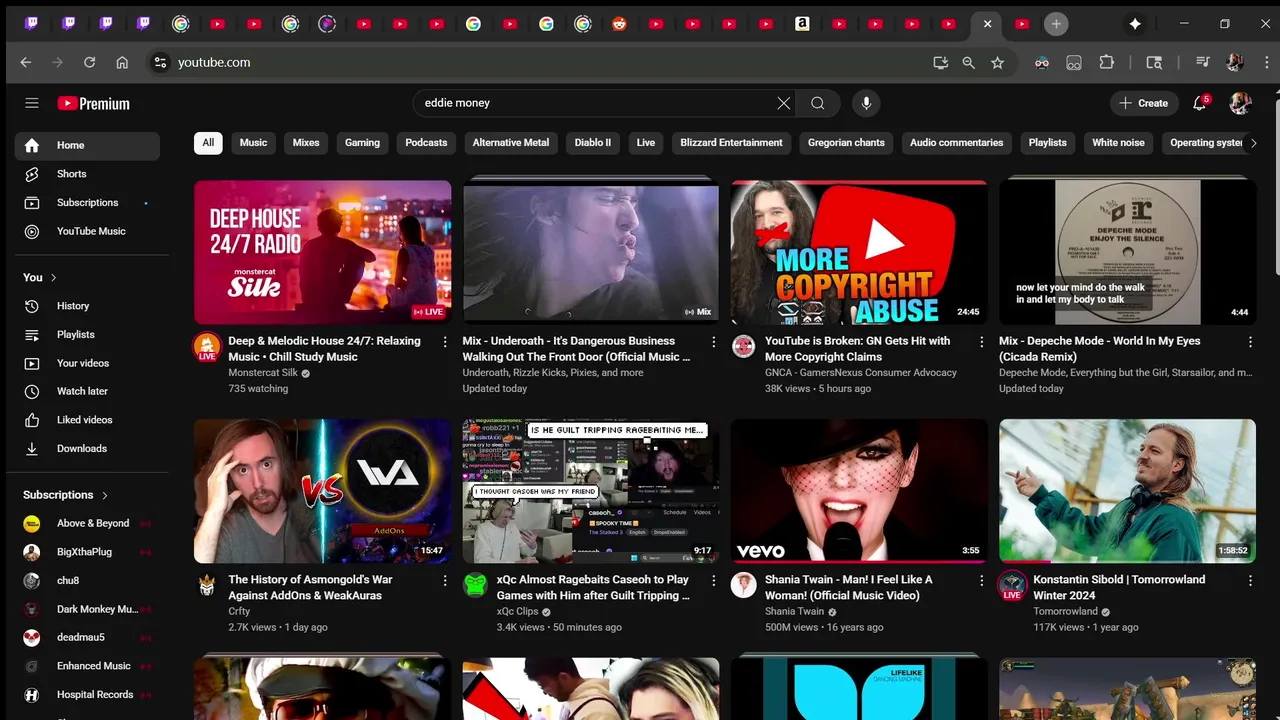Show more filter chips with right arrow
The height and width of the screenshot is (720, 1280).
1253,143
